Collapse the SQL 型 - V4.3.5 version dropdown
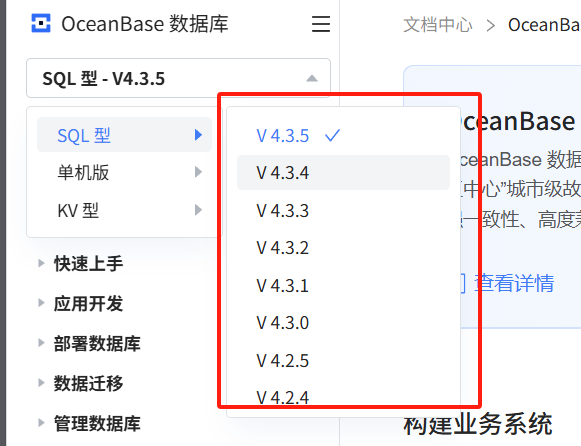This screenshot has height=446, width=581. click(178, 78)
